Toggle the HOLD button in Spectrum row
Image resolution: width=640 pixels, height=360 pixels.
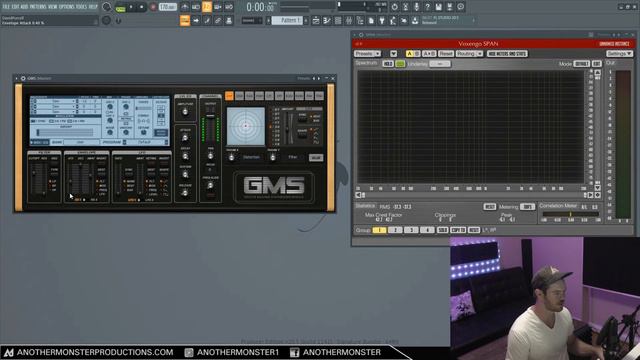click(388, 64)
